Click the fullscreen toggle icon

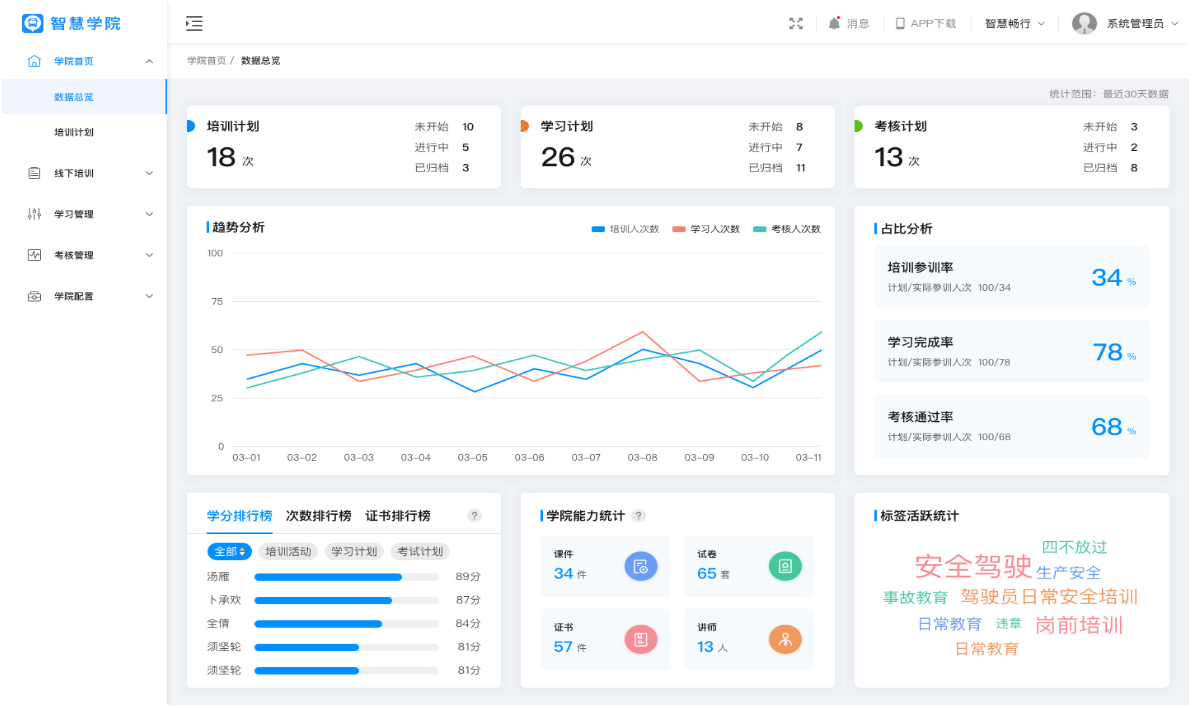coord(796,23)
